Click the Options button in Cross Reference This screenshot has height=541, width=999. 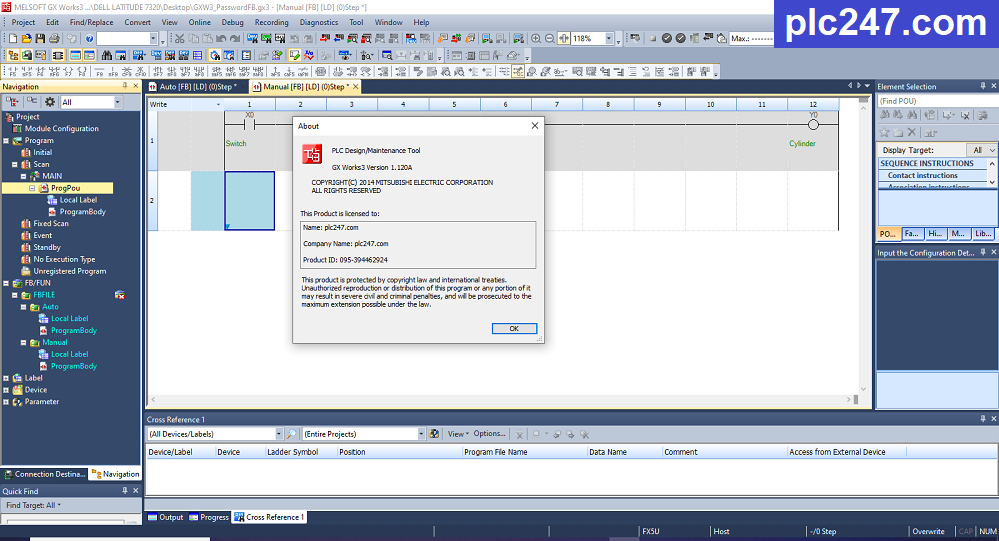coord(489,434)
